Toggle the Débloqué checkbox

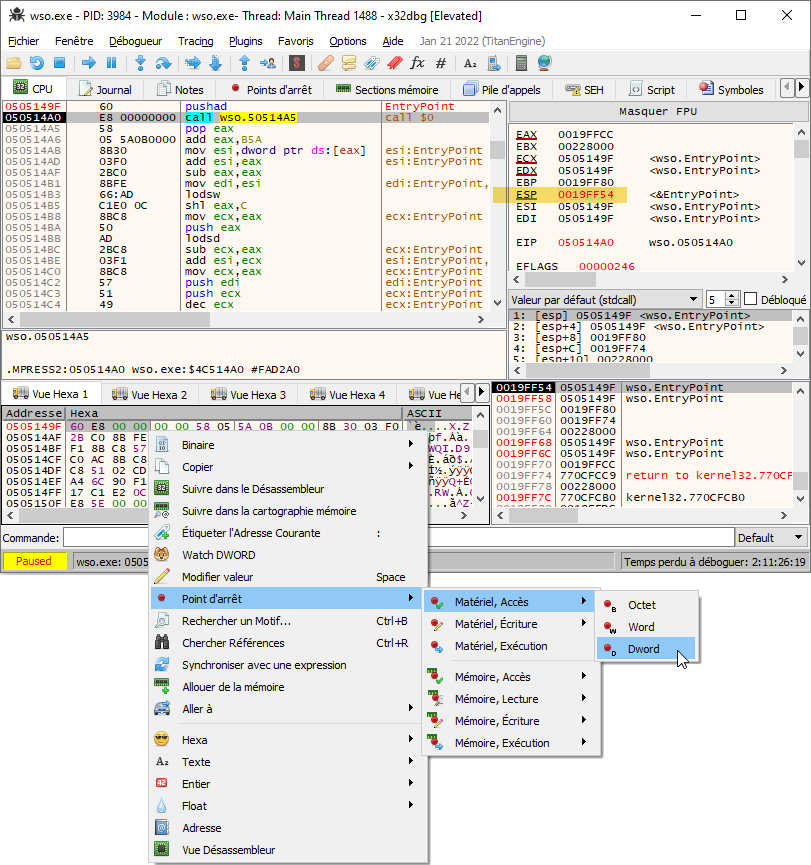tap(750, 299)
